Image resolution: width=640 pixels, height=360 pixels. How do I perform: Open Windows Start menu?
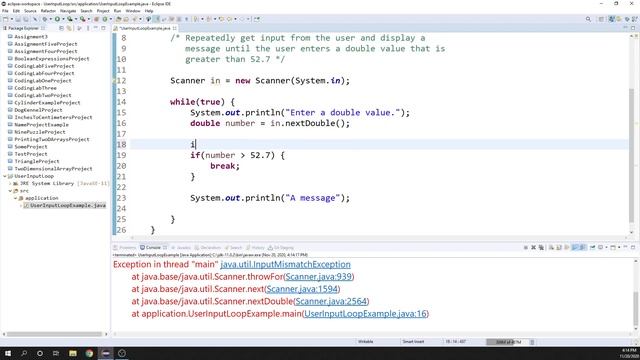(x=8, y=353)
